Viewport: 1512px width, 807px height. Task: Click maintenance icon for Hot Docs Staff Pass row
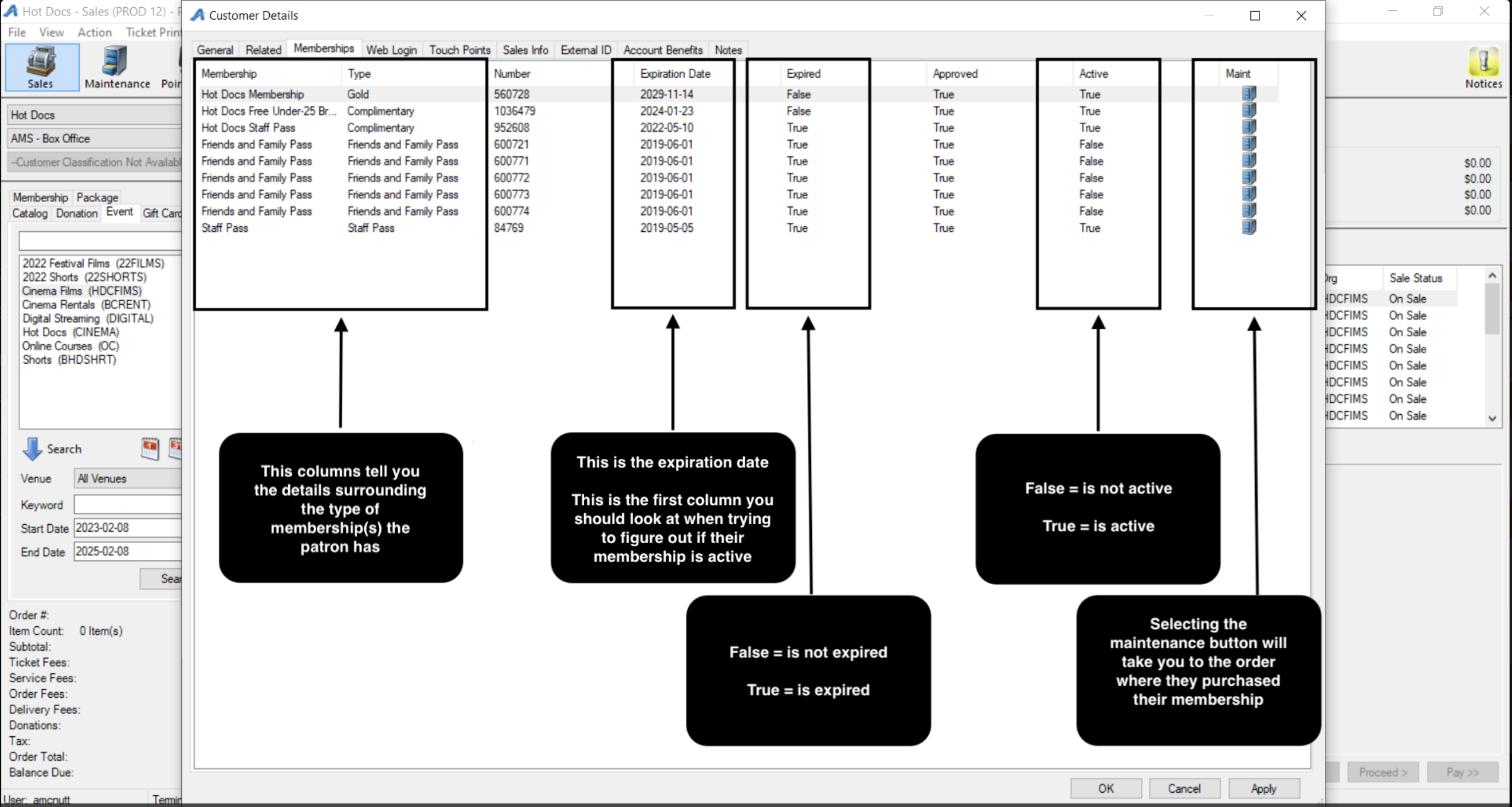point(1249,127)
